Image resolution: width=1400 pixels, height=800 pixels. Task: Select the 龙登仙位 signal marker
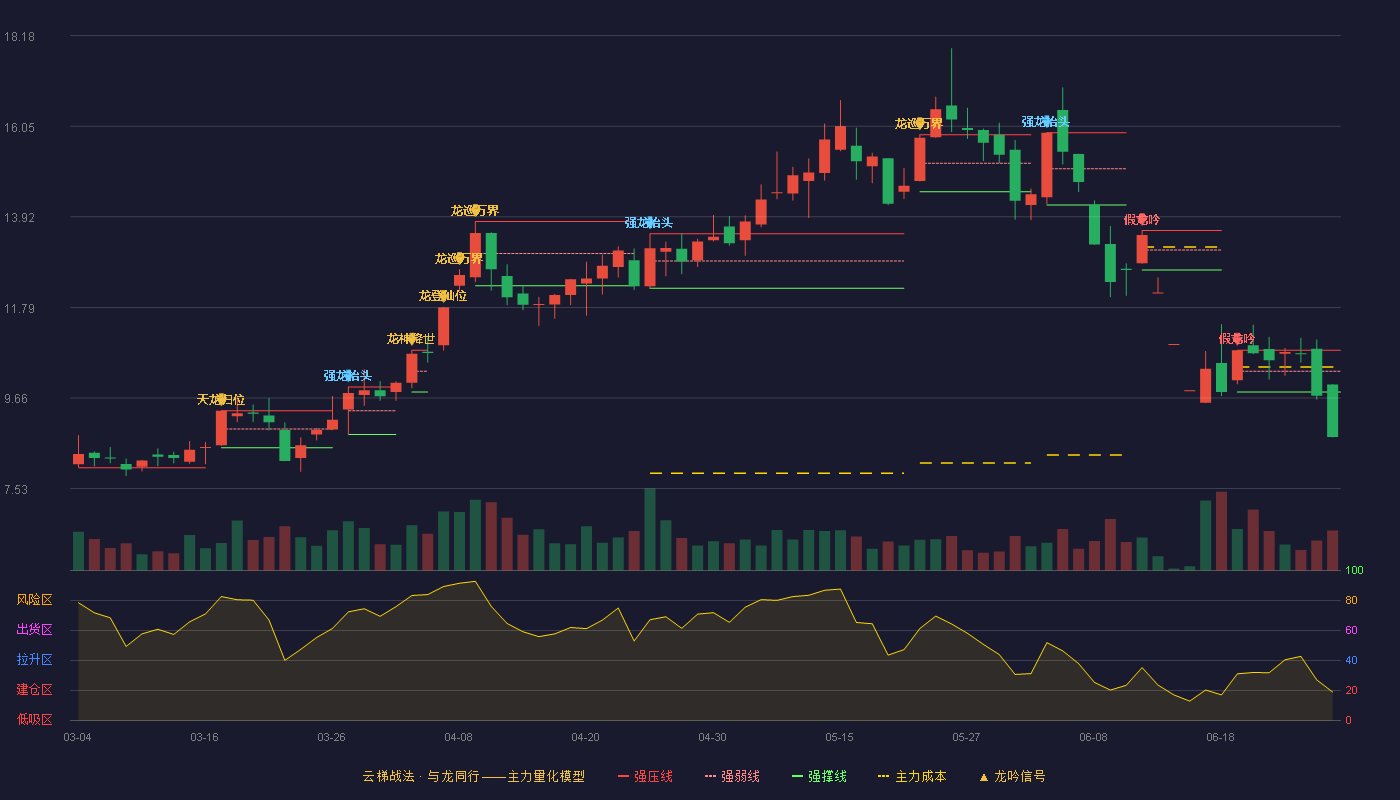[443, 296]
